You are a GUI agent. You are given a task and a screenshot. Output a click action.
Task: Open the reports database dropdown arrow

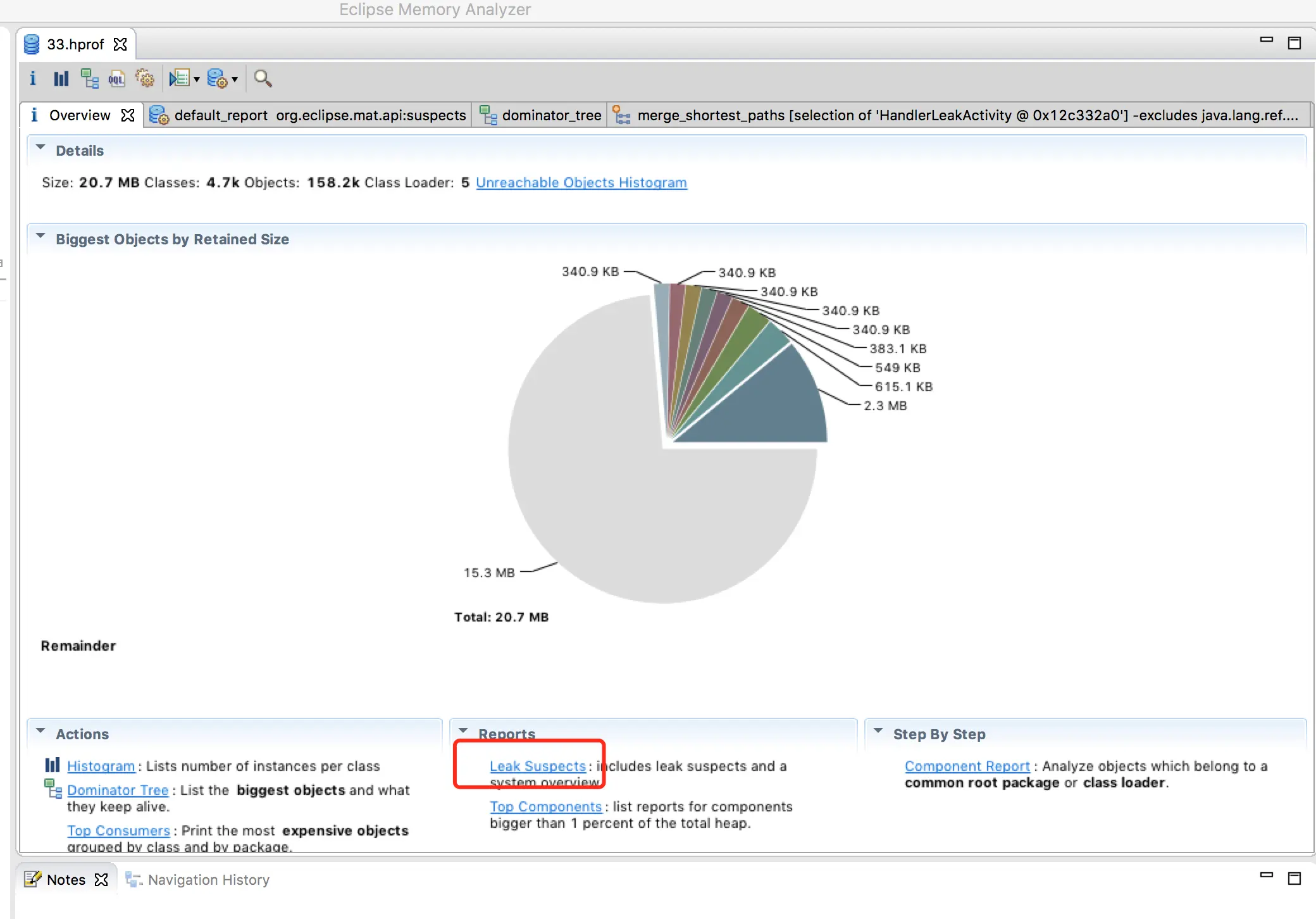235,80
